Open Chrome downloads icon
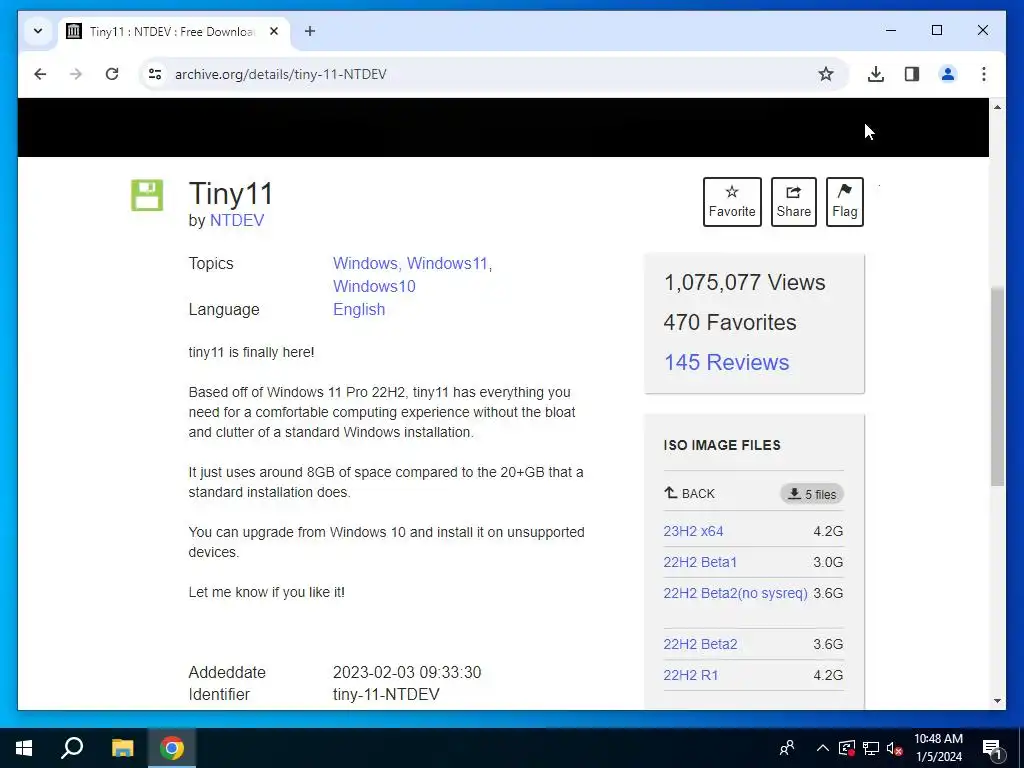The image size is (1024, 768). click(x=876, y=74)
